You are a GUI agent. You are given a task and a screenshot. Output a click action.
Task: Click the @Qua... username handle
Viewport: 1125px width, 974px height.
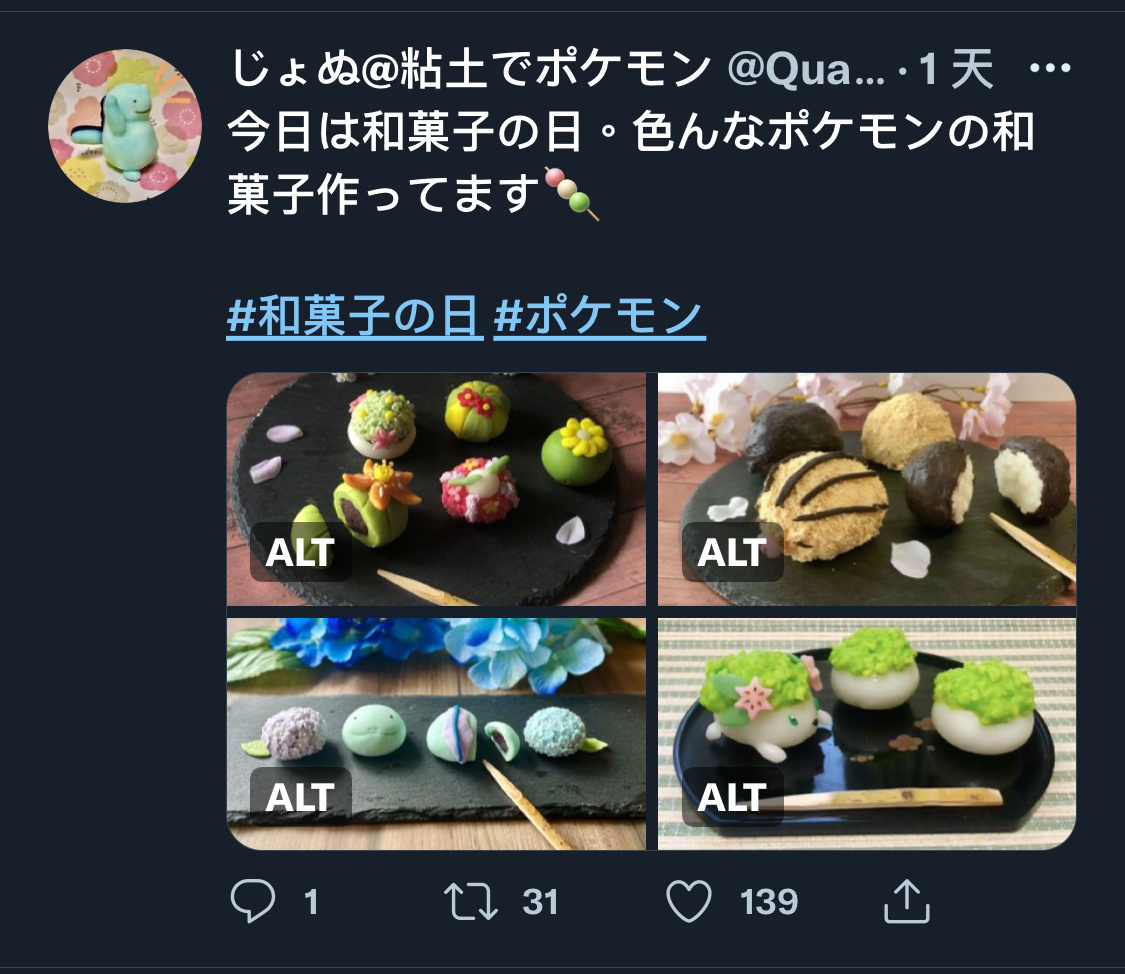(806, 70)
